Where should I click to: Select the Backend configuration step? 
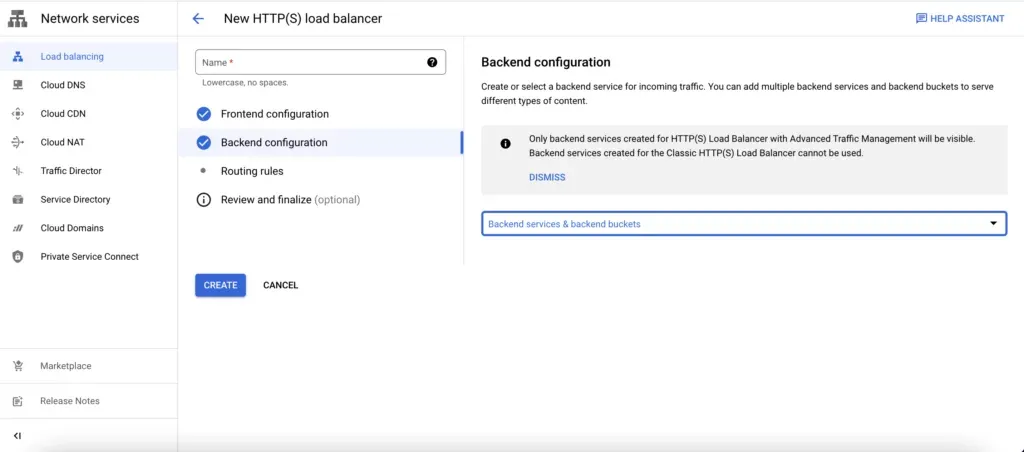(x=320, y=142)
